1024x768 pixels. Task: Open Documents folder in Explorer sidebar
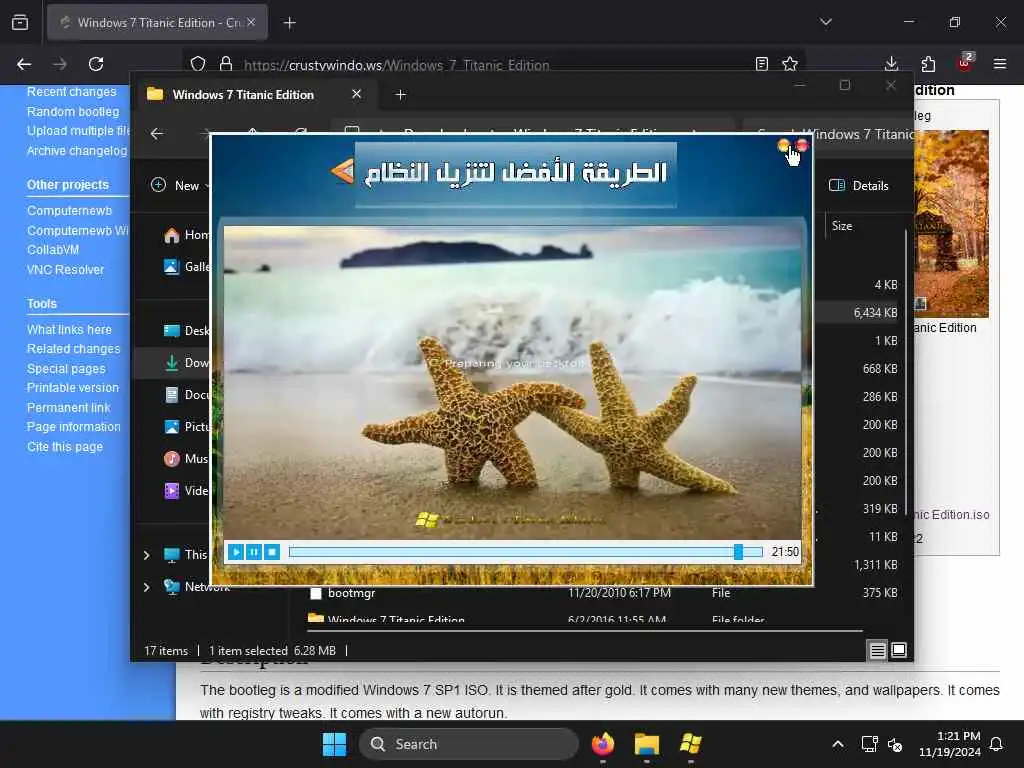(x=186, y=394)
